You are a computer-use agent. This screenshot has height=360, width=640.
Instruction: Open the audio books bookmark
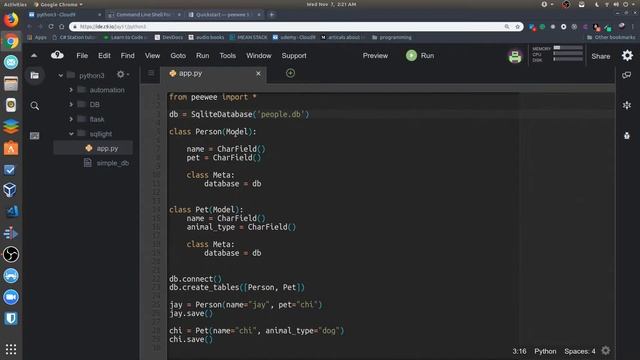[x=206, y=37]
